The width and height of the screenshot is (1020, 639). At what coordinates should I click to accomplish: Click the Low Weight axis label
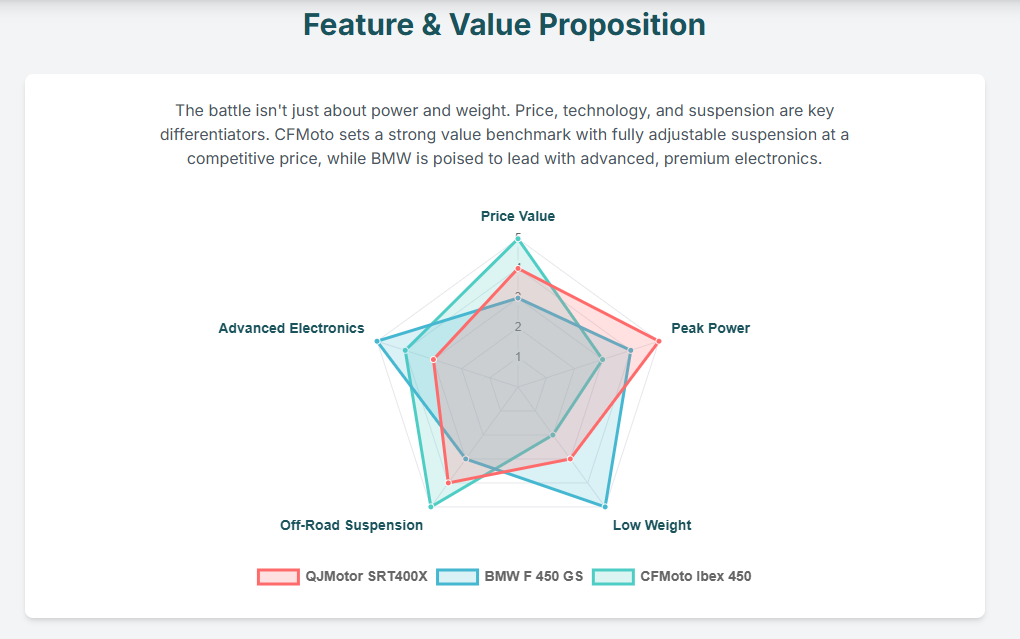pos(652,525)
